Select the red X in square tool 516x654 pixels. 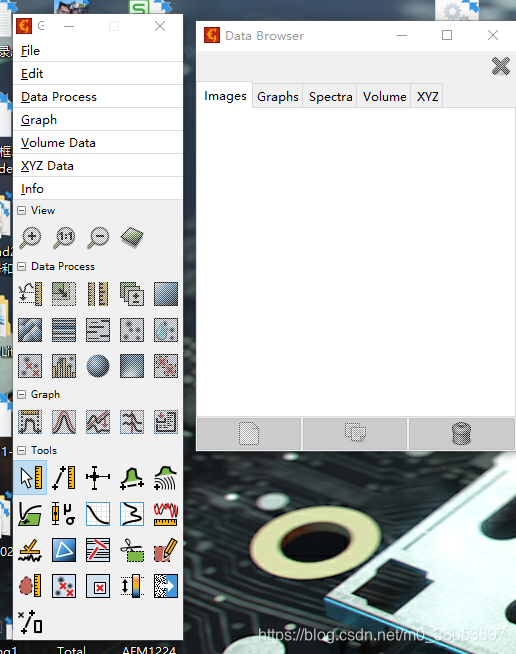(x=98, y=586)
